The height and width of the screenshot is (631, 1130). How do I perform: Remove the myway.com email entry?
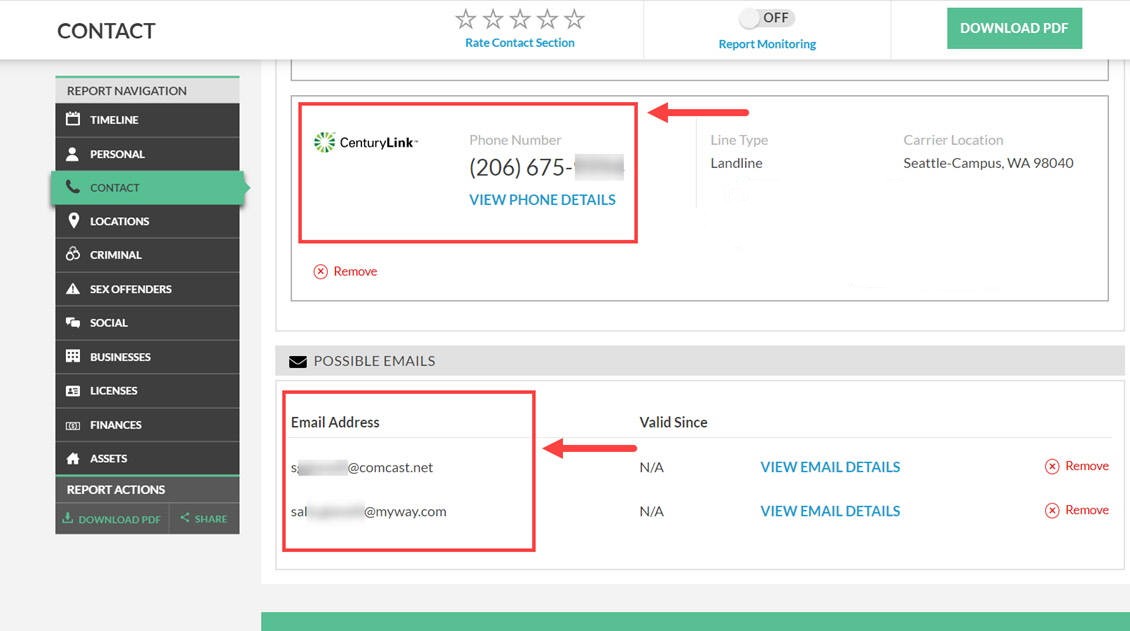[1077, 510]
